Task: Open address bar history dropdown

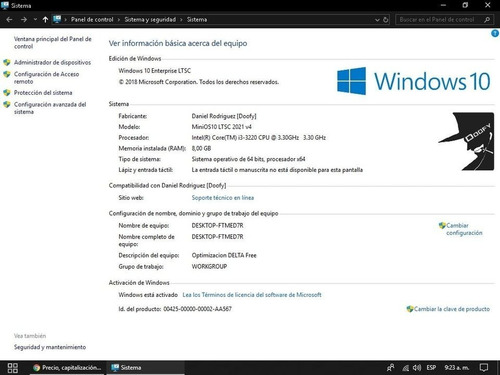Action: [x=377, y=20]
